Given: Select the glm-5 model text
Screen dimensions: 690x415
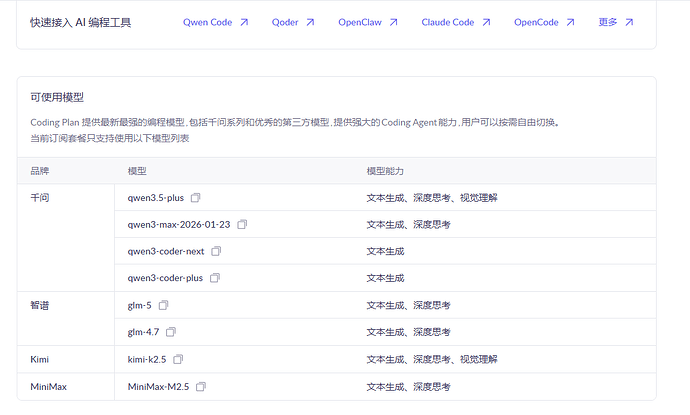Looking at the screenshot, I should [x=139, y=305].
